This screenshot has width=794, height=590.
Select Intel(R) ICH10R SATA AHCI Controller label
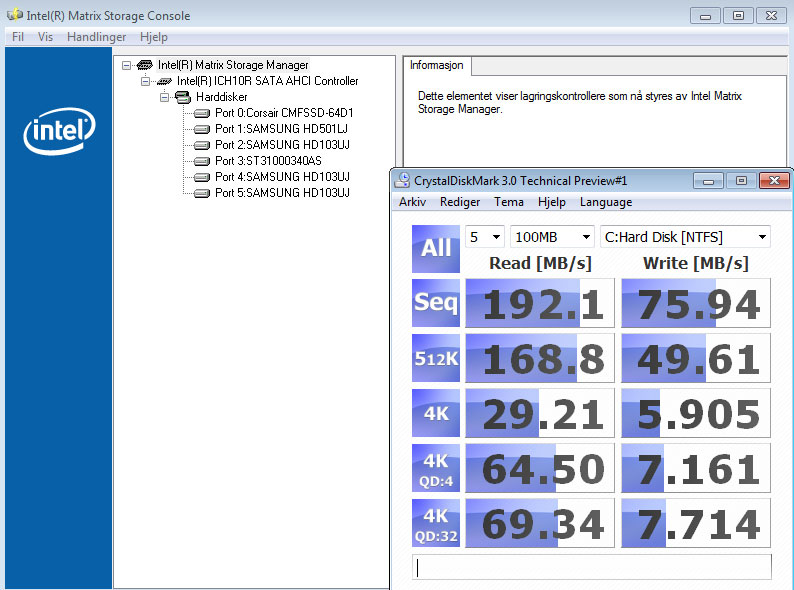tap(267, 81)
